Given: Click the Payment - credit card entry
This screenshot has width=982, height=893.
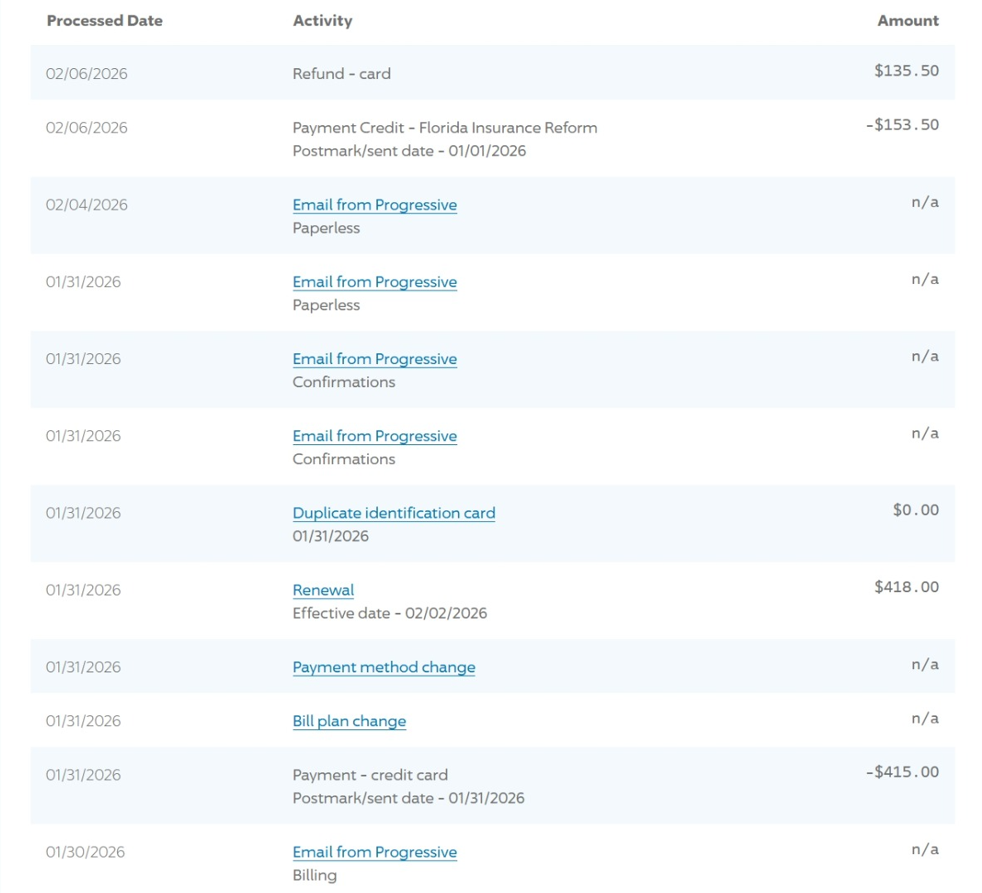Looking at the screenshot, I should coord(370,775).
